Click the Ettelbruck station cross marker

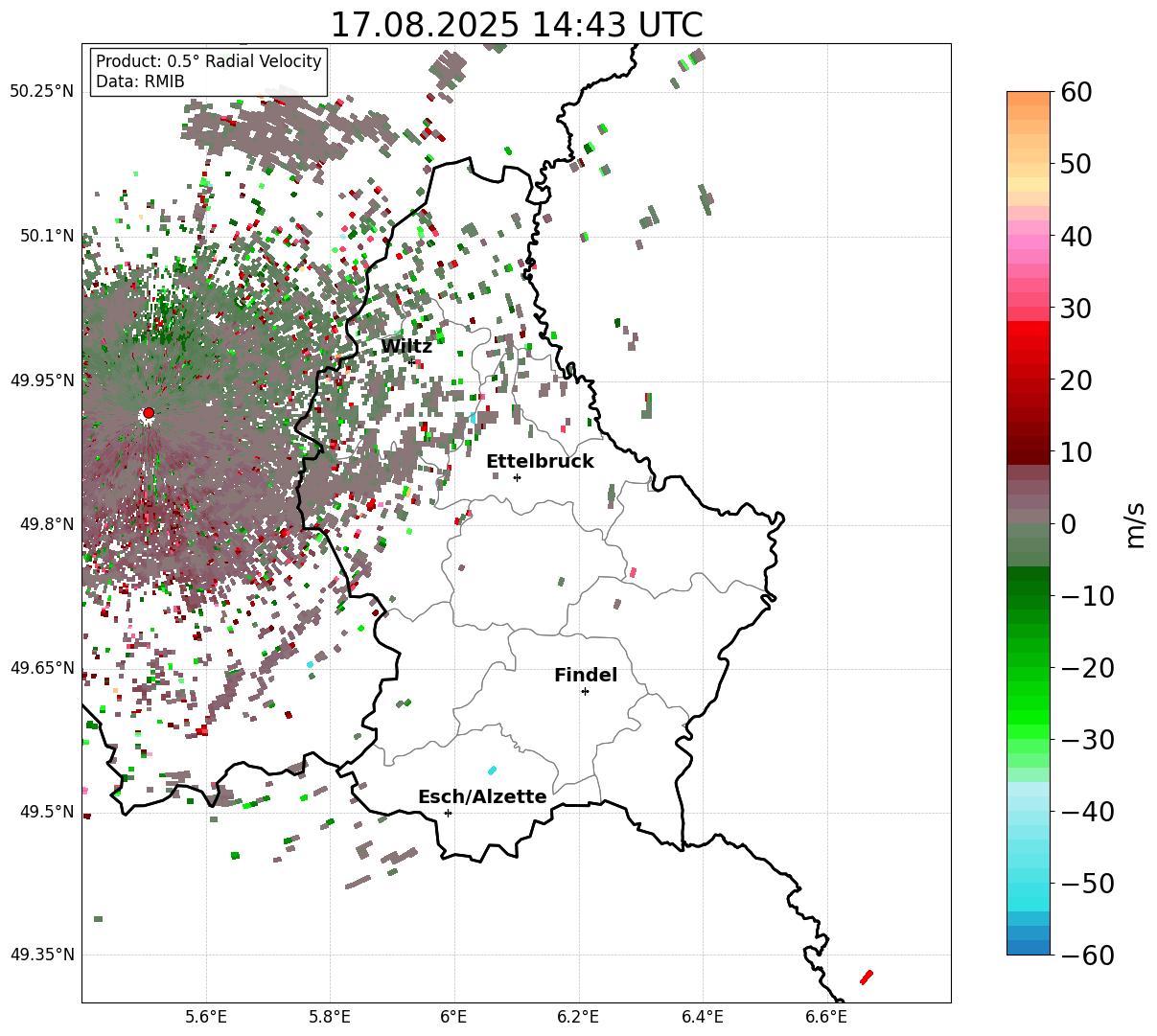pos(518,477)
